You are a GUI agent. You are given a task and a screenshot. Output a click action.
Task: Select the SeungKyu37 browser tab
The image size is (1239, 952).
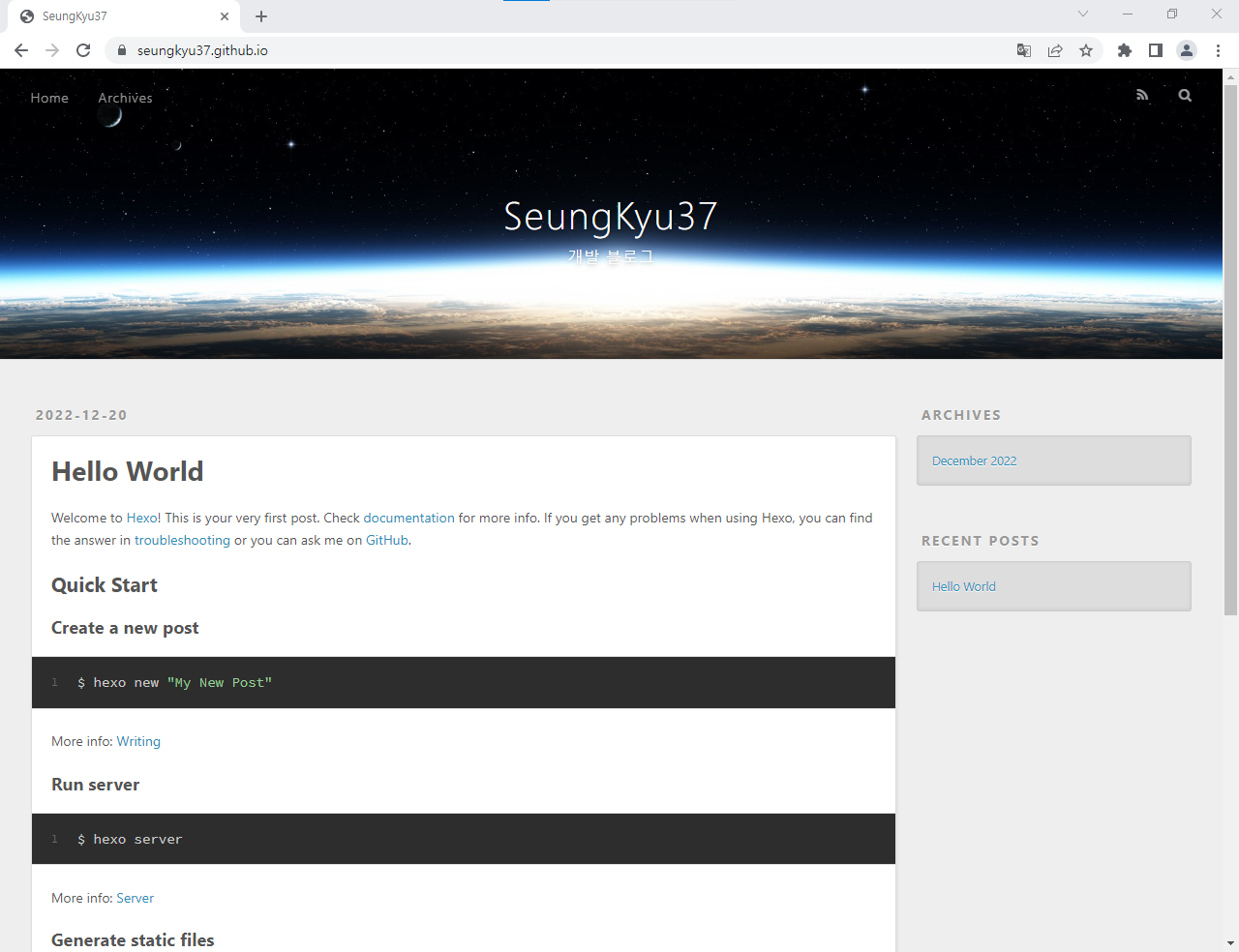124,16
